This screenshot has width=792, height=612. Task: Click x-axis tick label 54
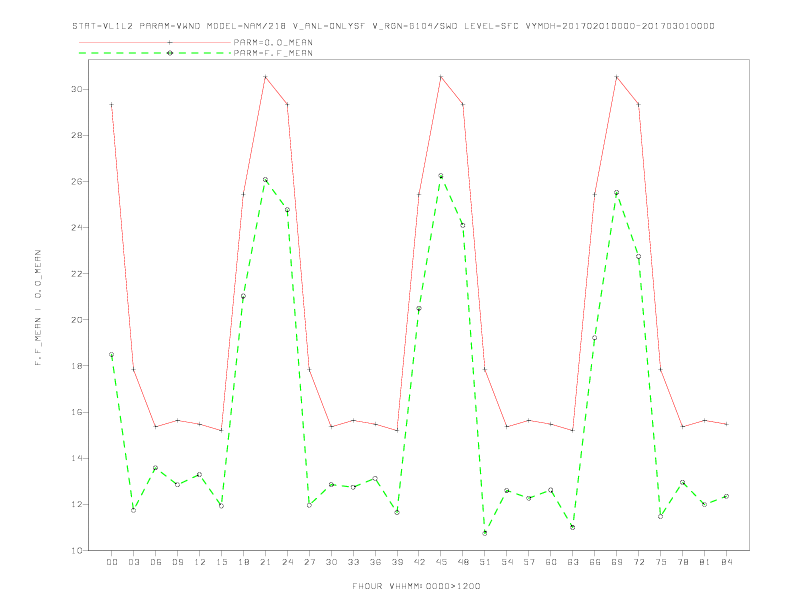[507, 562]
